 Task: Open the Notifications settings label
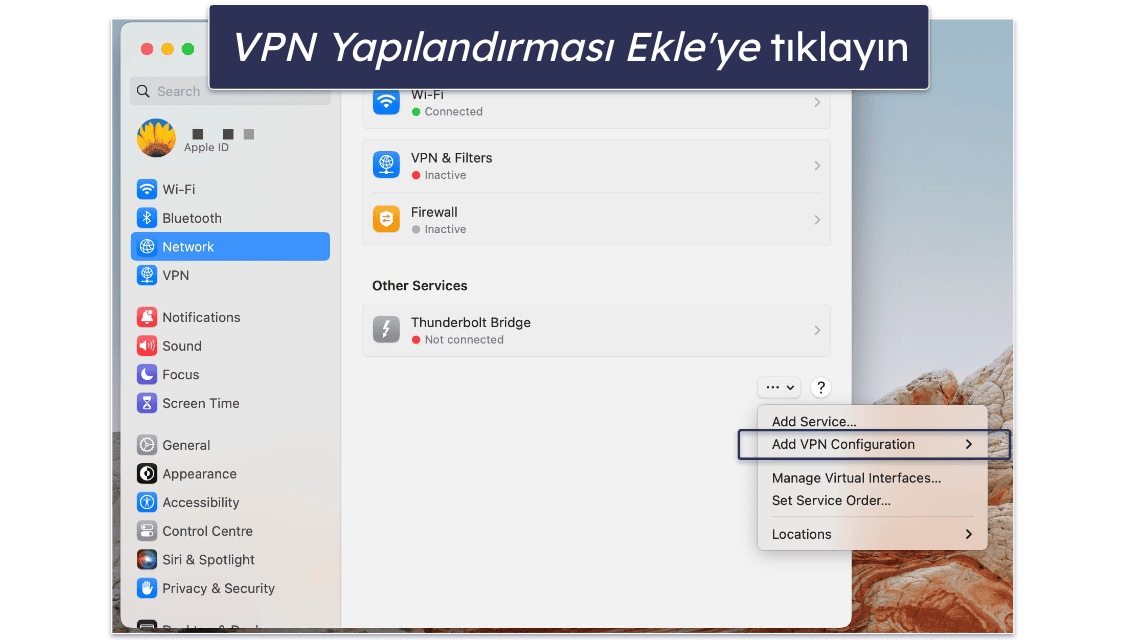[201, 317]
